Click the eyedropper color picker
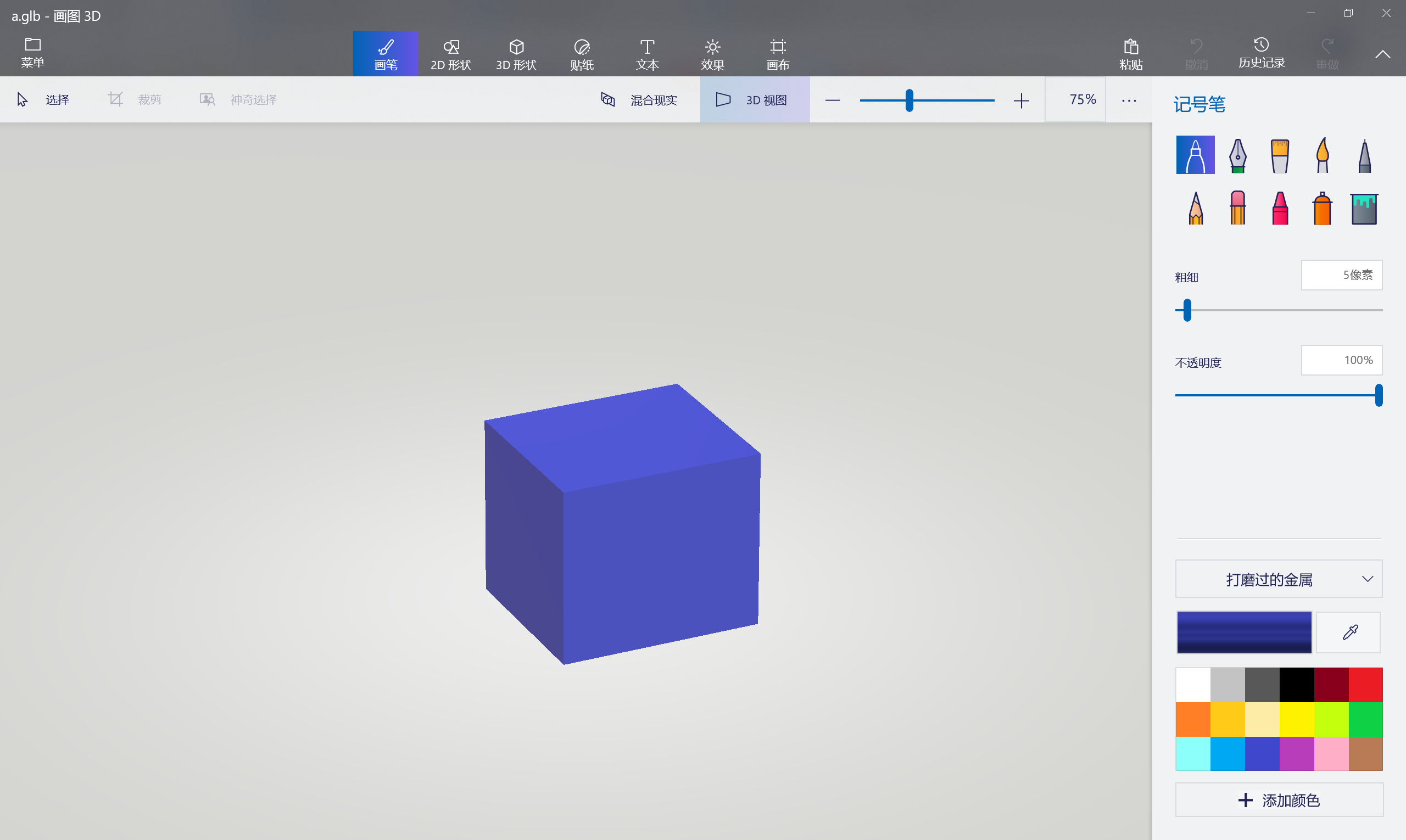Screen dimensions: 1406x840 (x=1349, y=632)
